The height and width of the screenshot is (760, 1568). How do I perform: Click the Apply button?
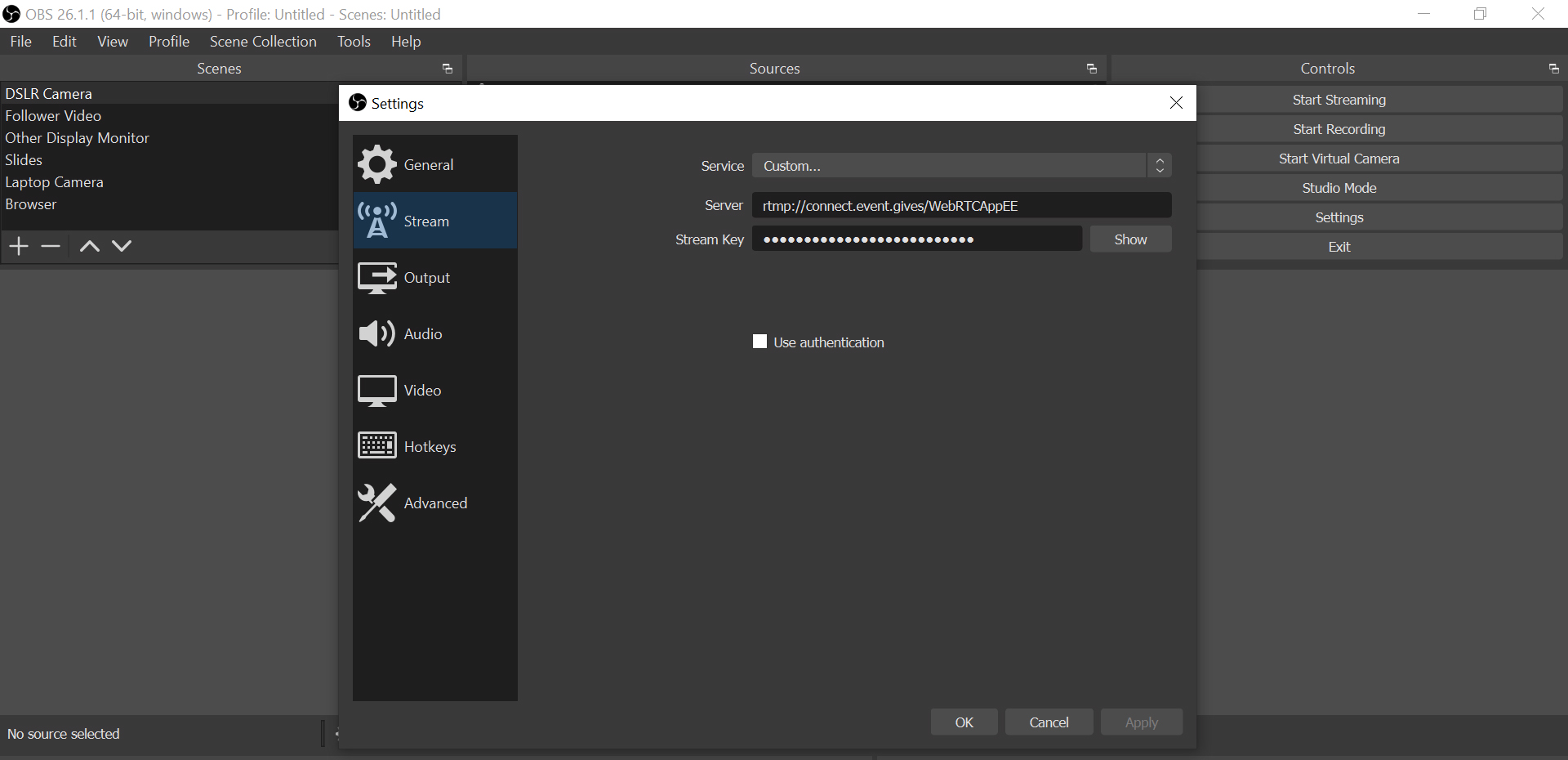coord(1142,722)
